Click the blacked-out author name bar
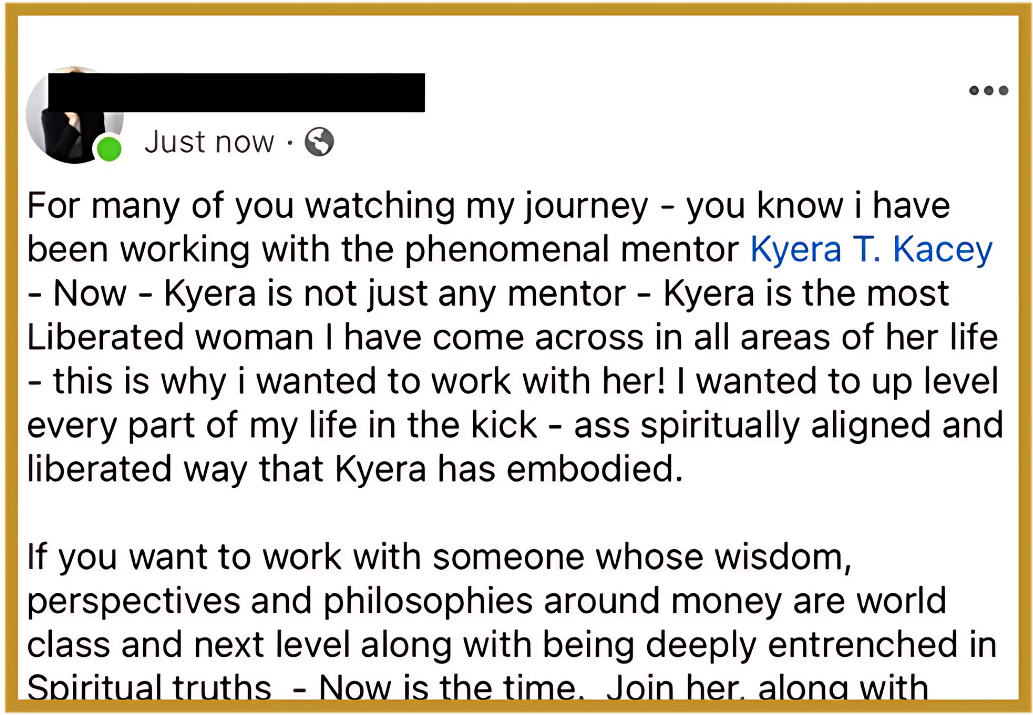 point(237,93)
